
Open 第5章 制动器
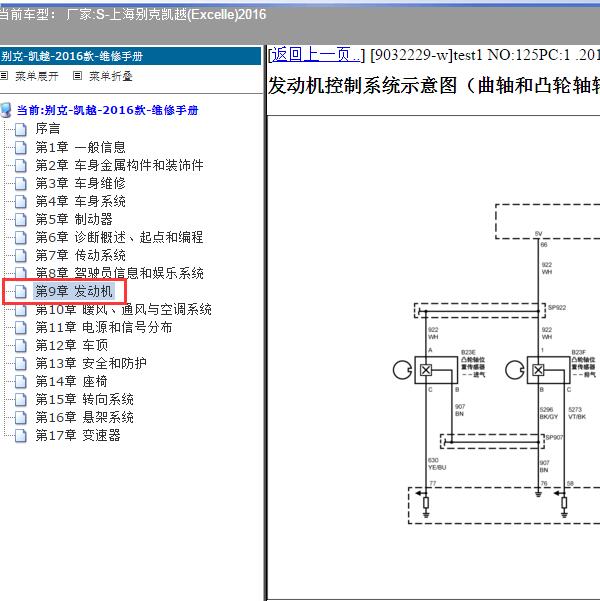(x=74, y=219)
